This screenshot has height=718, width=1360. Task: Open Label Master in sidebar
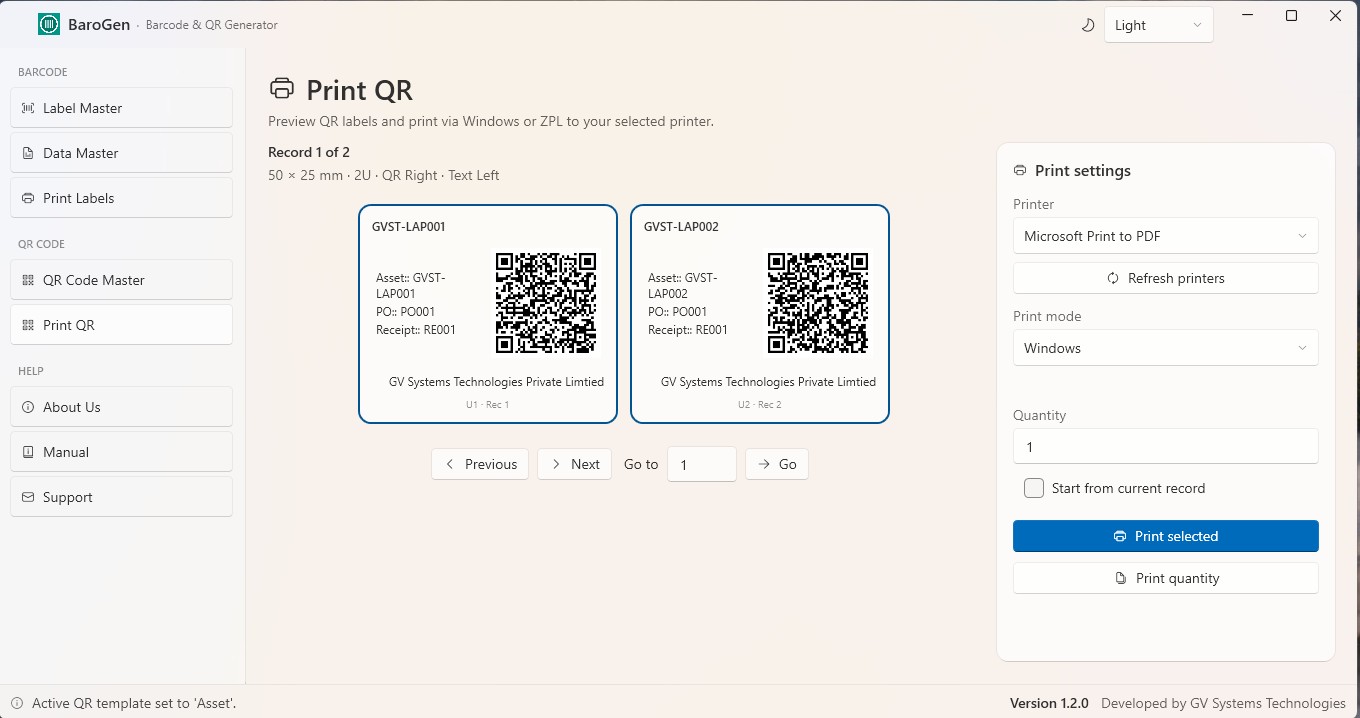[121, 108]
